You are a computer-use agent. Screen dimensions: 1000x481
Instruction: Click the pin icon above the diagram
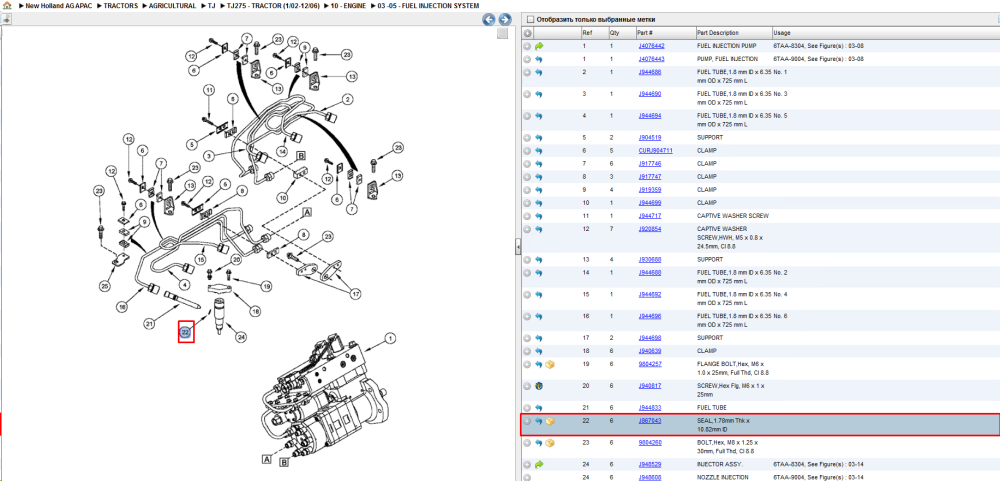pos(6,20)
